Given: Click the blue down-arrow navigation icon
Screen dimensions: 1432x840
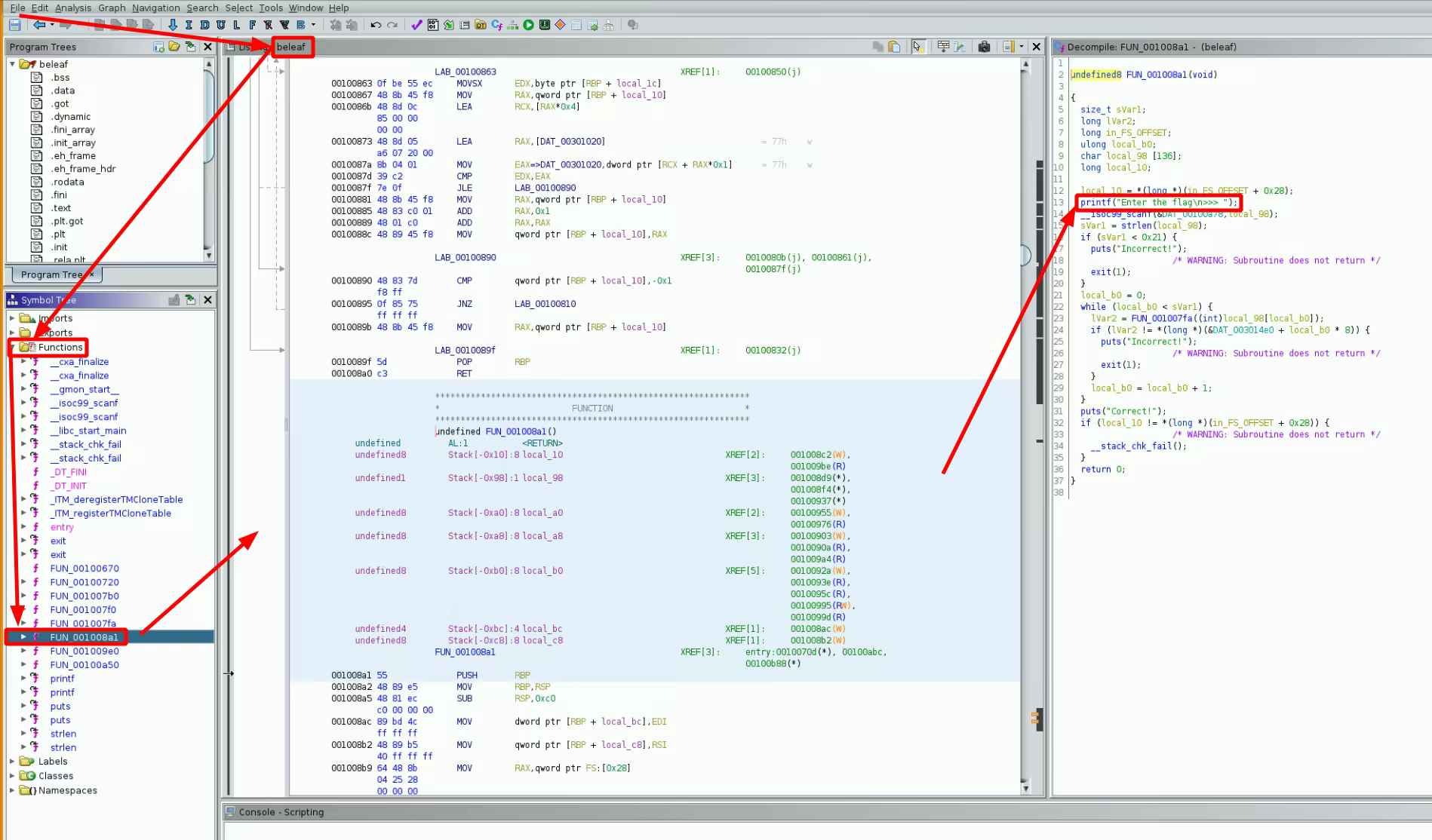Looking at the screenshot, I should coord(173,25).
